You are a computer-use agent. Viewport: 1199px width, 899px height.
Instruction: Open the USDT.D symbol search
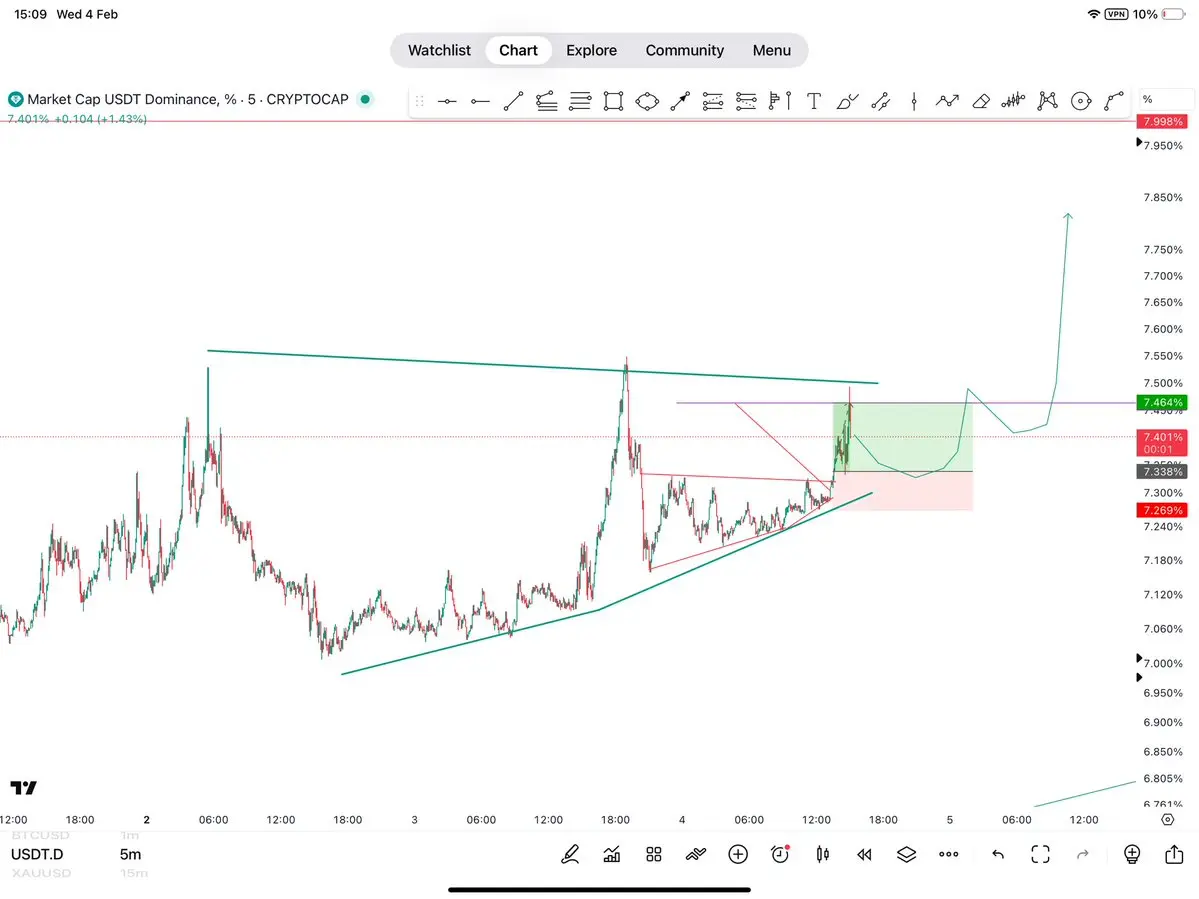[37, 854]
